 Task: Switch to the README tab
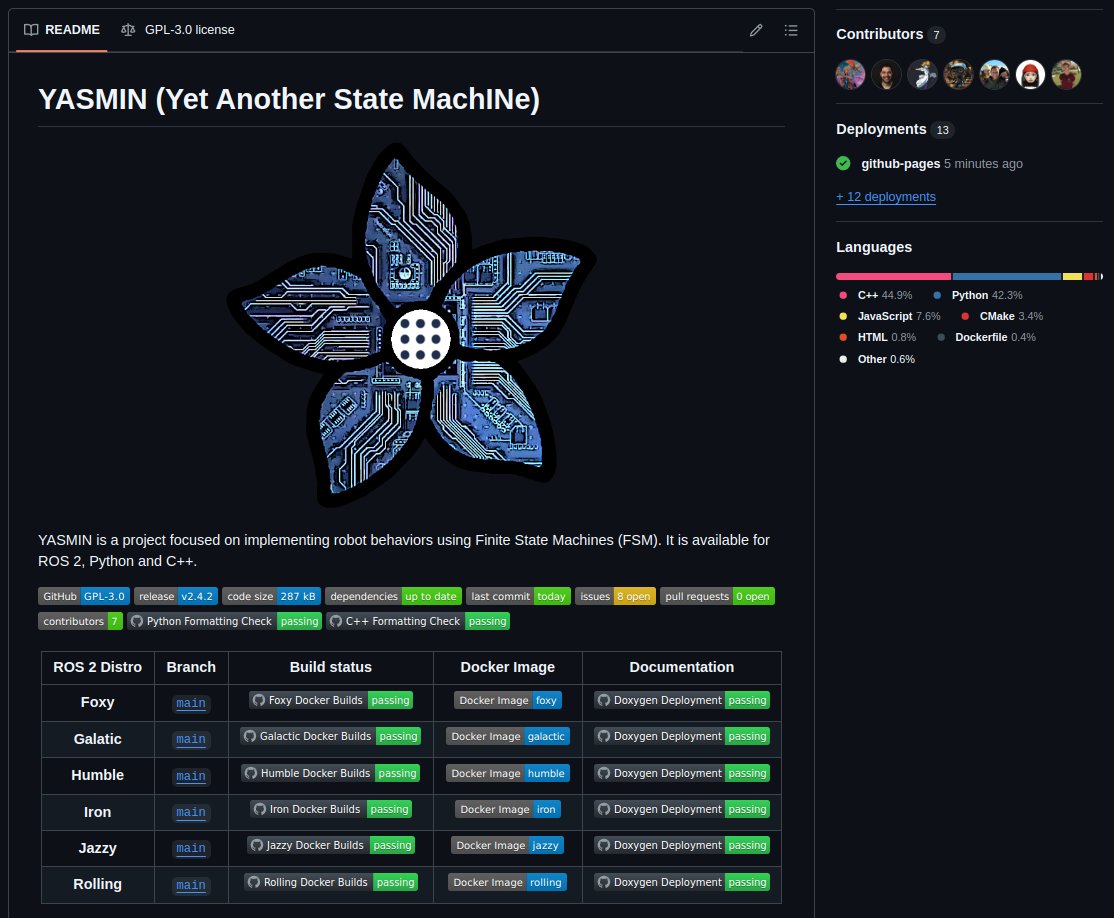coord(62,30)
